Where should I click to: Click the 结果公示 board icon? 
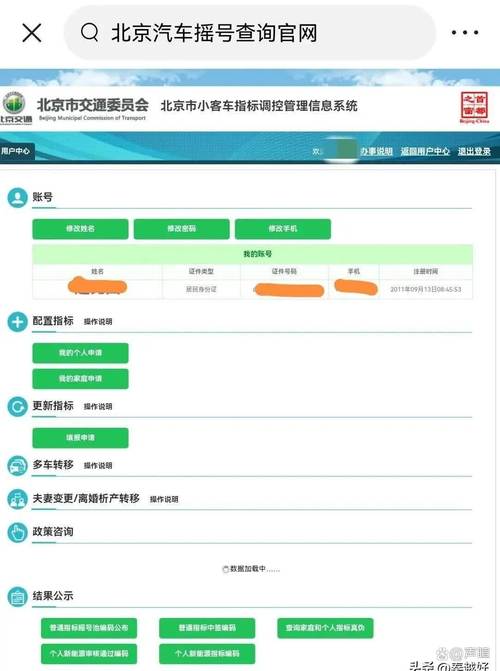(18, 597)
